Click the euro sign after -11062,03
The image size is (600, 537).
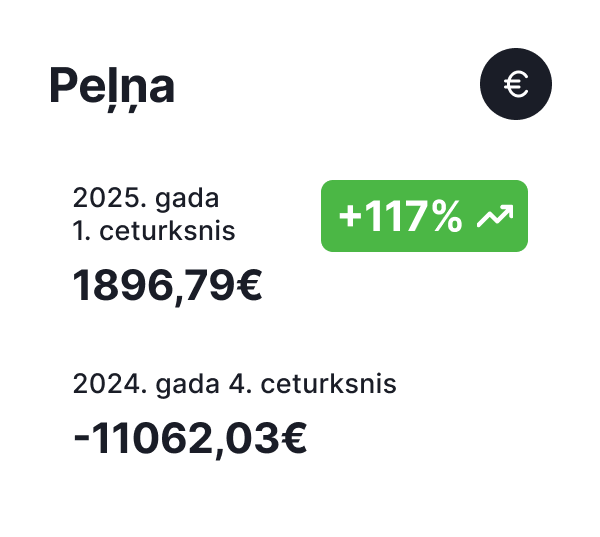[x=294, y=437]
